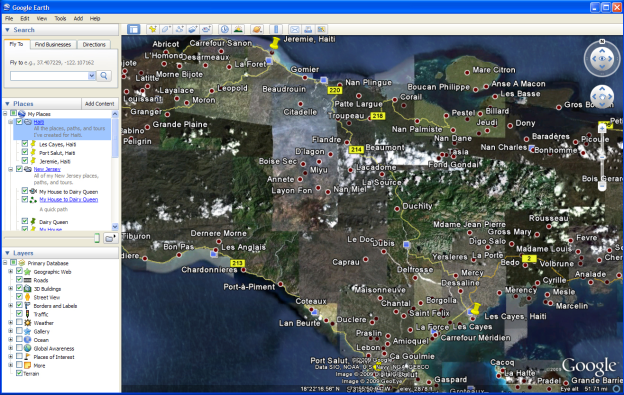Viewport: 624px width, 395px height.
Task: Expand the Geographic Web layer node
Action: (x=11, y=272)
